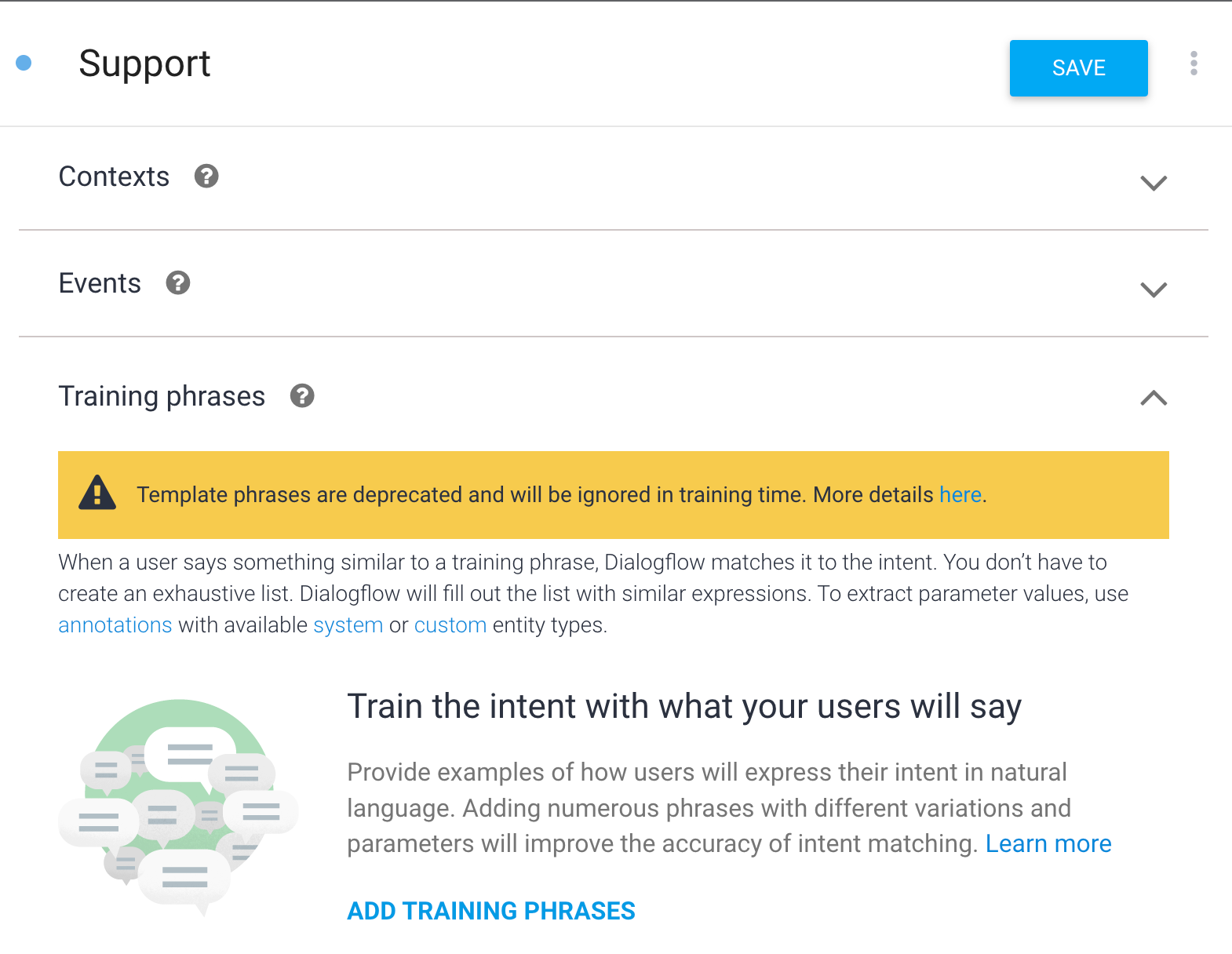Click the Events section header
Screen dimensions: 1232x954
pyautogui.click(x=614, y=284)
